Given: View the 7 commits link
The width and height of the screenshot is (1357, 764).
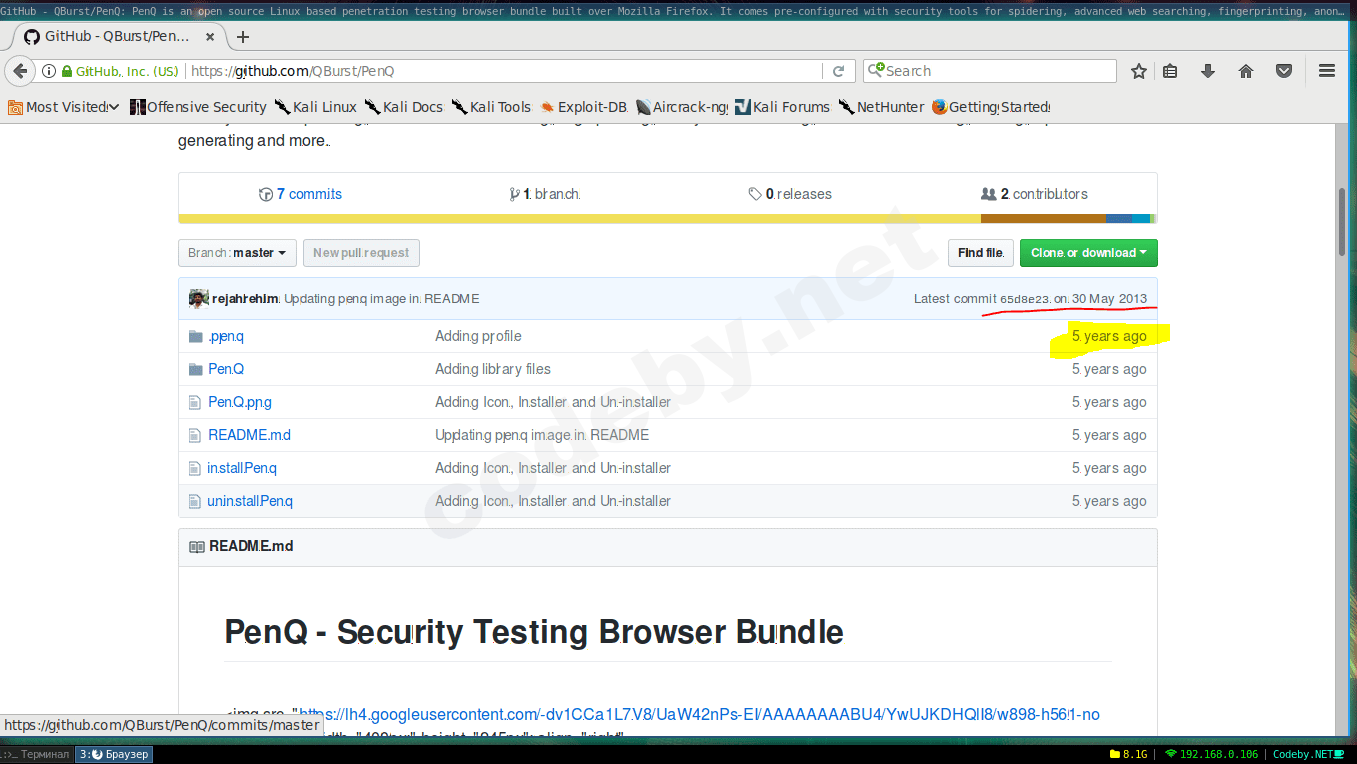Looking at the screenshot, I should pos(300,194).
